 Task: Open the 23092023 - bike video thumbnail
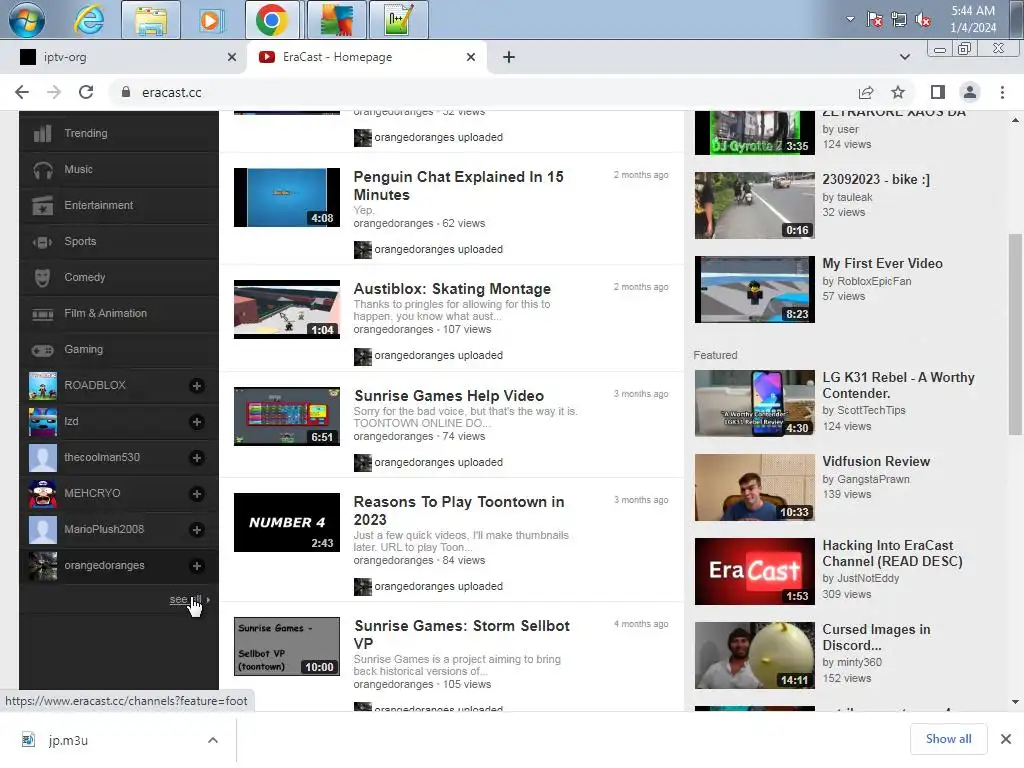tap(754, 206)
